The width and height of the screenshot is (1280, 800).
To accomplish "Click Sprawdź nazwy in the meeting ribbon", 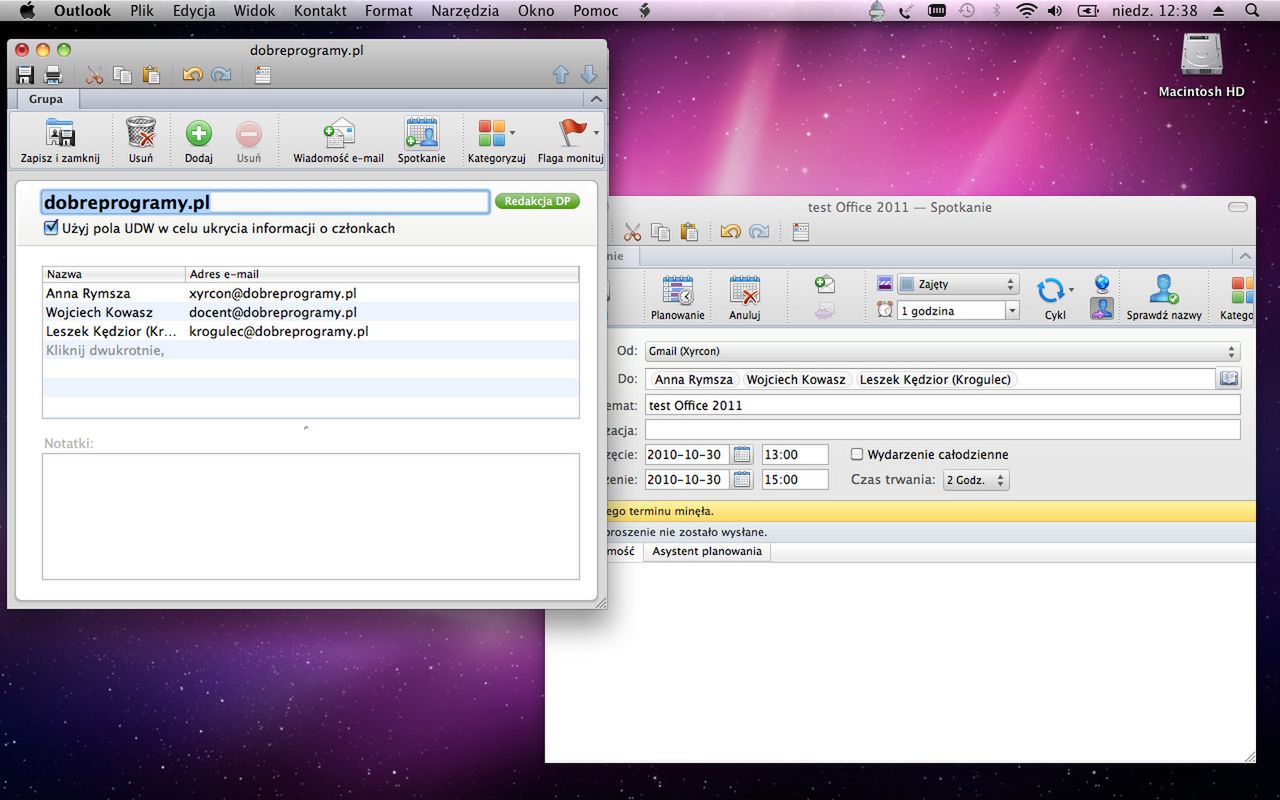I will click(1164, 298).
